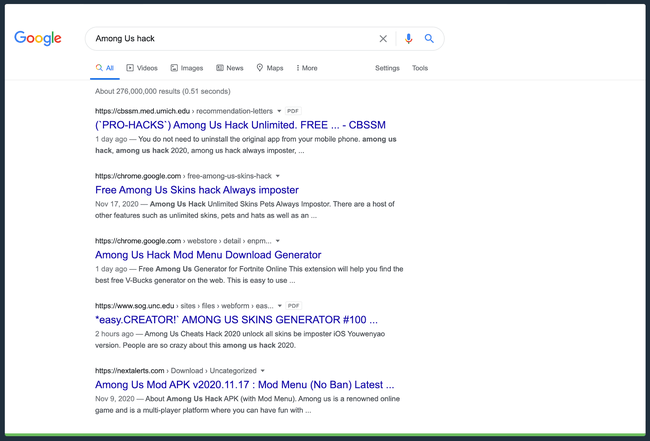Click the chrome.google.com › free-among-us-skins-hack URL
This screenshot has width=650, height=441.
[183, 176]
